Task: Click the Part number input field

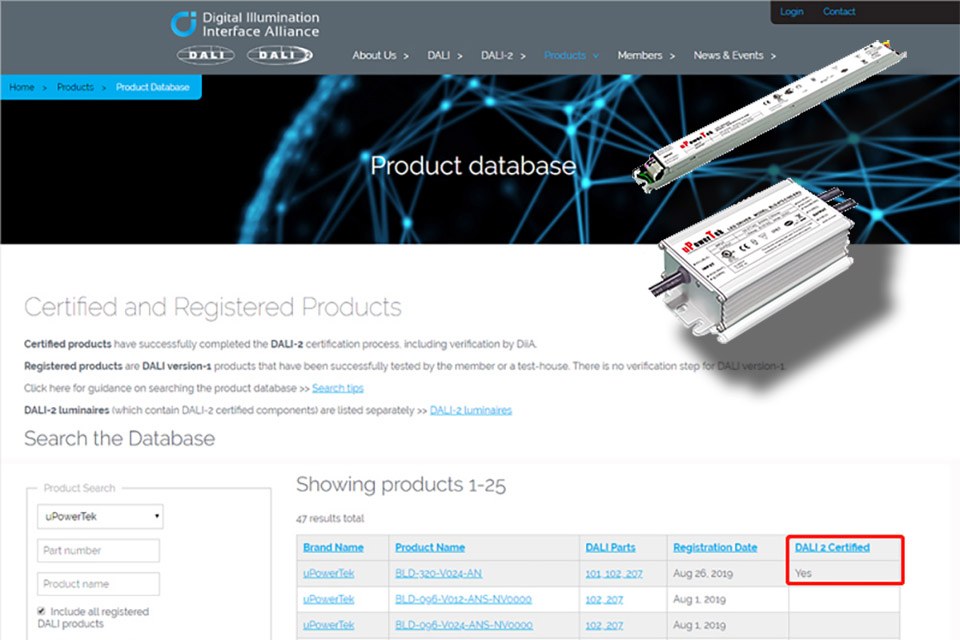Action: (x=98, y=550)
